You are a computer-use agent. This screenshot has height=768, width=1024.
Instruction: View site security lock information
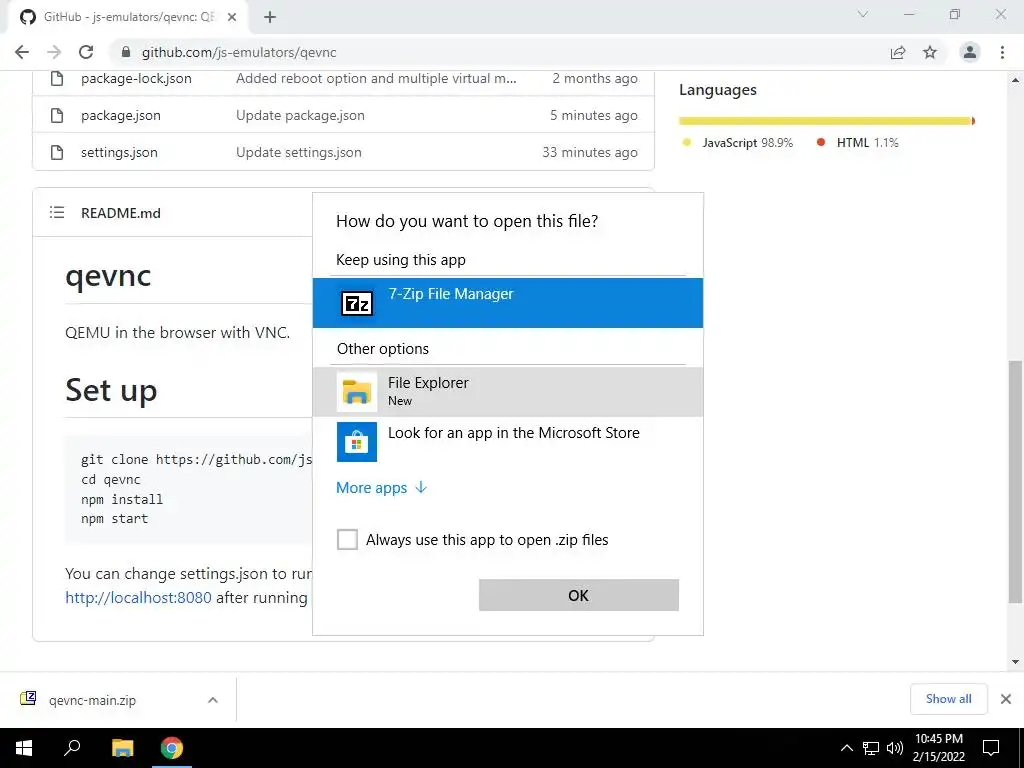126,52
